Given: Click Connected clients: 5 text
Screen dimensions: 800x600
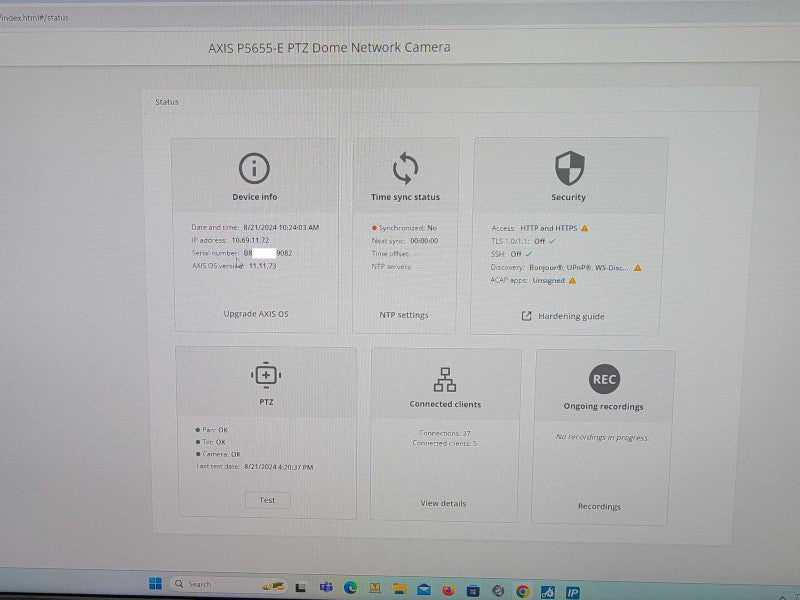Looking at the screenshot, I should pos(444,443).
